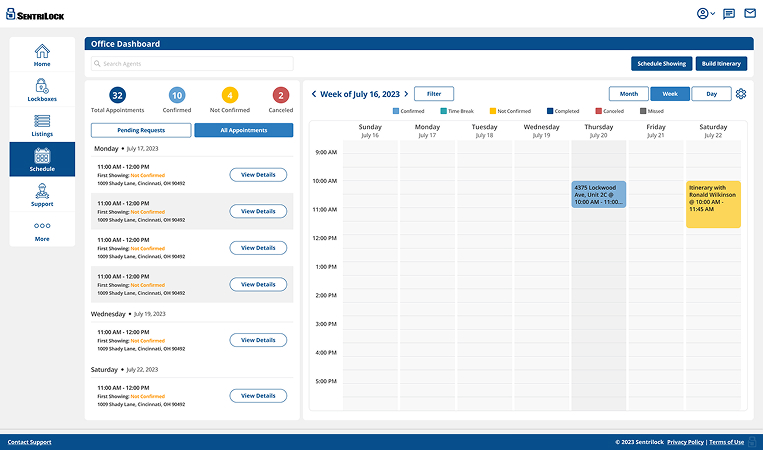Open the More menu in sidebar
The width and height of the screenshot is (764, 450).
(42, 230)
